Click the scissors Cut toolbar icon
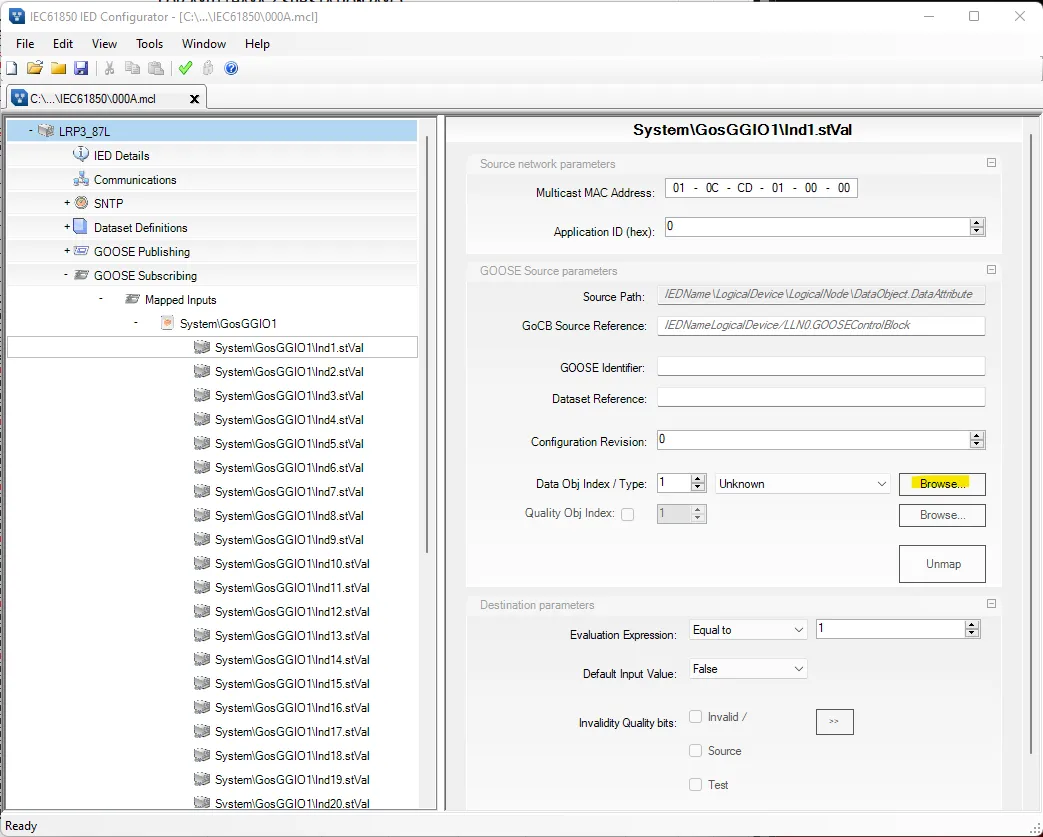Screen dimensions: 1043x837 pos(110,68)
